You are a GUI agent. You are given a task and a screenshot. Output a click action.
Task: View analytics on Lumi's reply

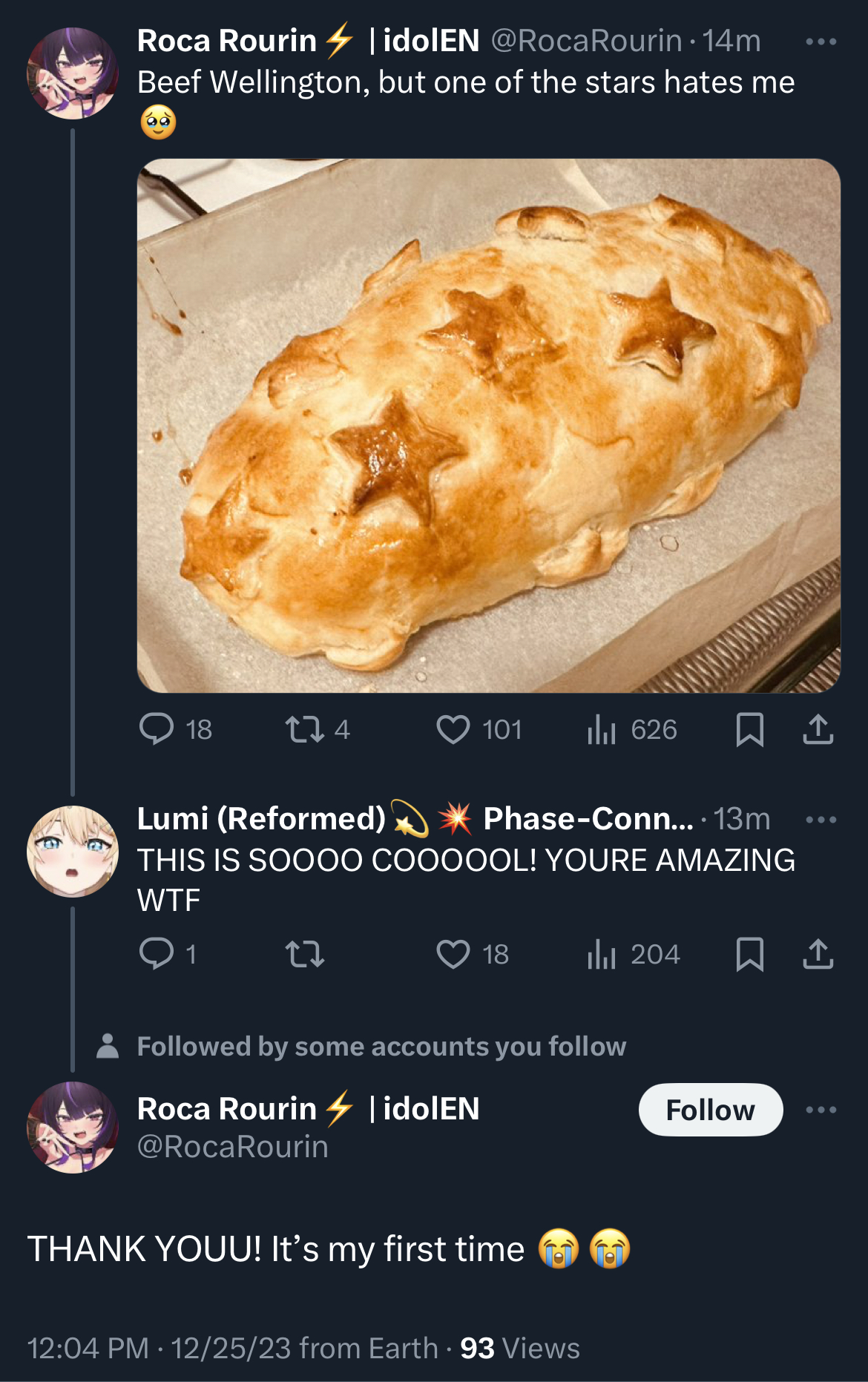click(602, 953)
